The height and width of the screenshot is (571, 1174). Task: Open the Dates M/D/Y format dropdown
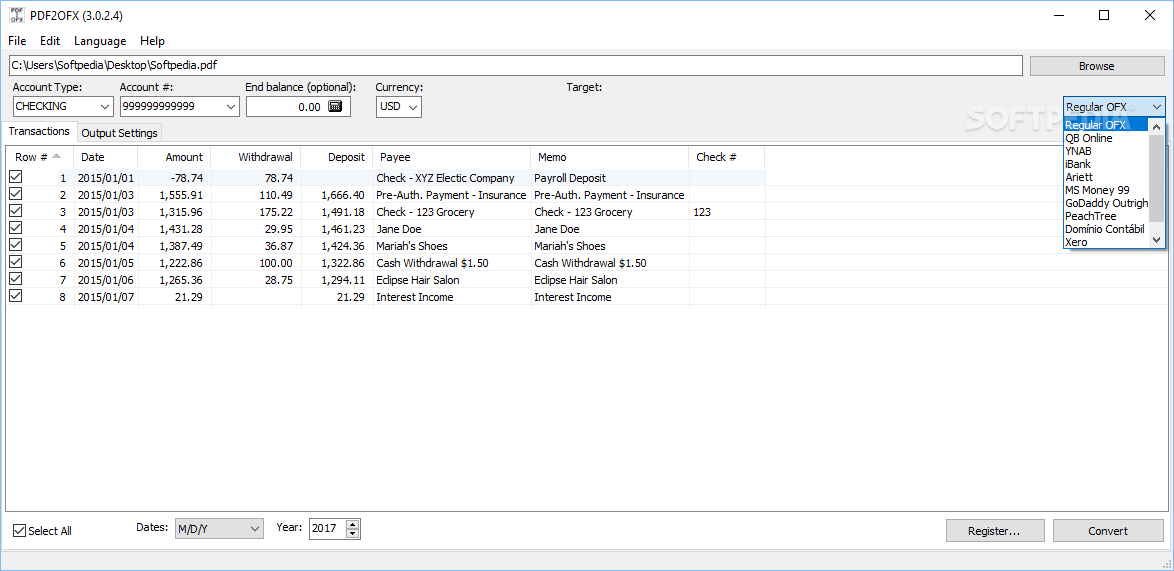pyautogui.click(x=219, y=528)
